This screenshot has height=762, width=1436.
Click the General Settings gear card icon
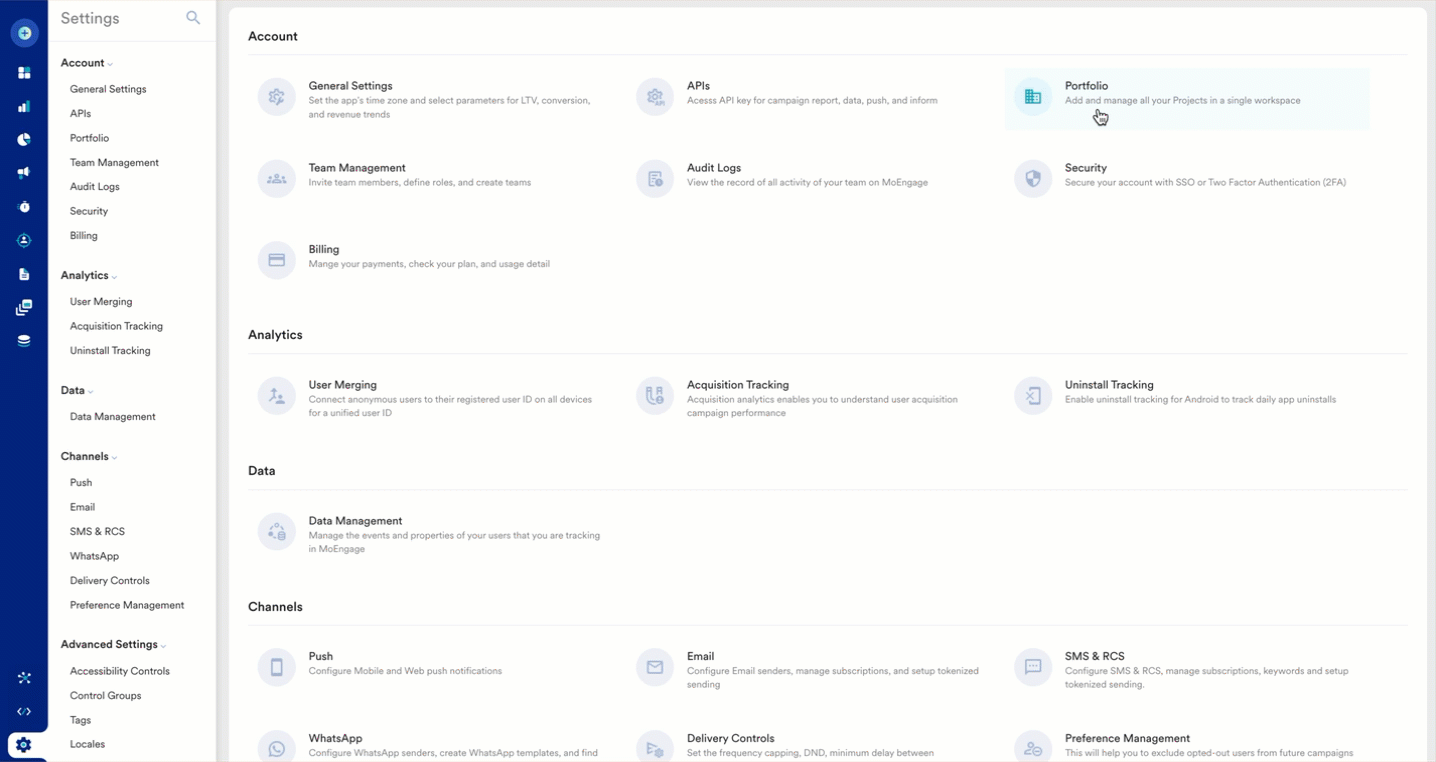tap(277, 97)
